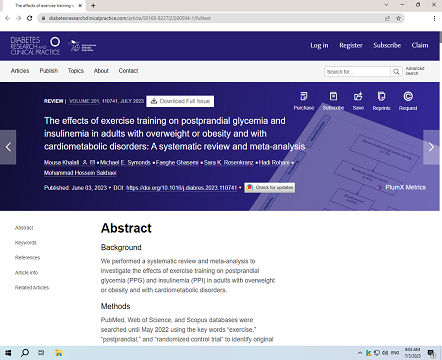Click the International Diabetes Federation logo

tap(82, 46)
